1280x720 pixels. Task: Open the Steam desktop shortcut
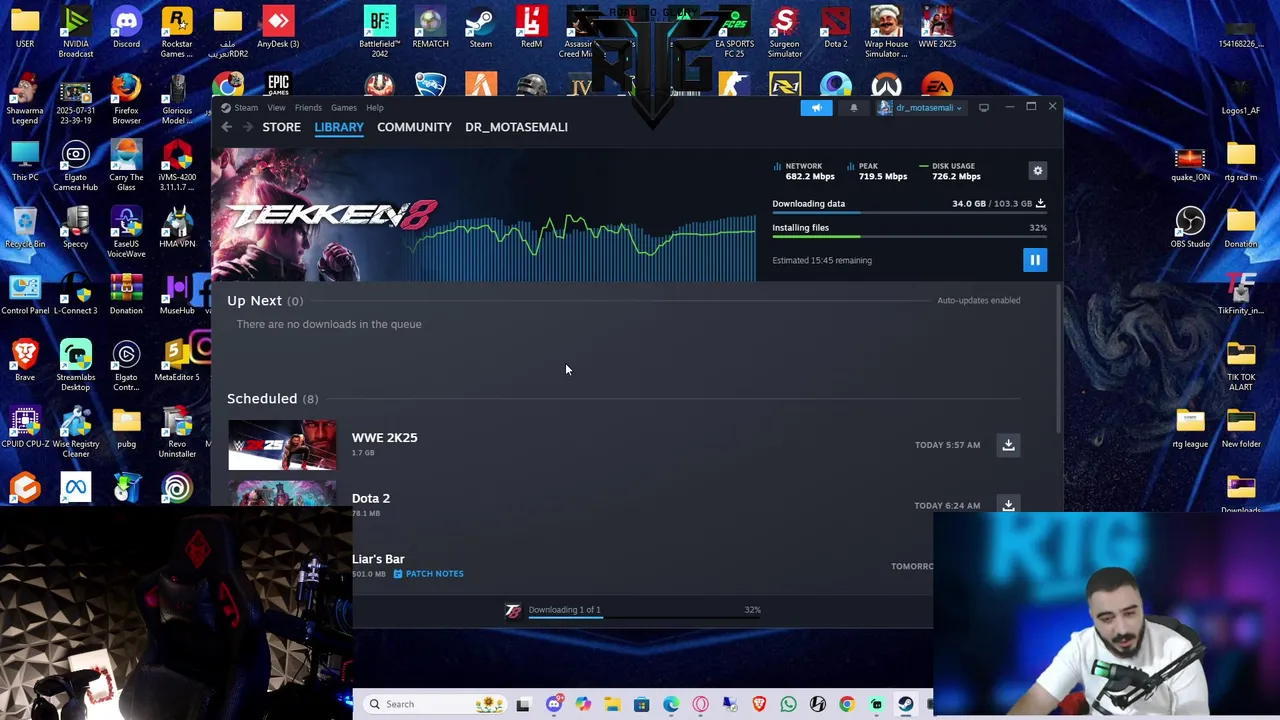point(481,28)
